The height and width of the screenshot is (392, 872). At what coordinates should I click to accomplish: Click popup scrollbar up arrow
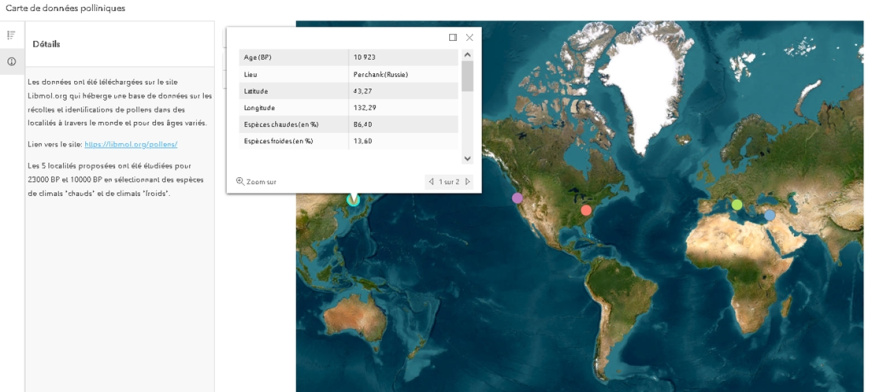click(467, 54)
